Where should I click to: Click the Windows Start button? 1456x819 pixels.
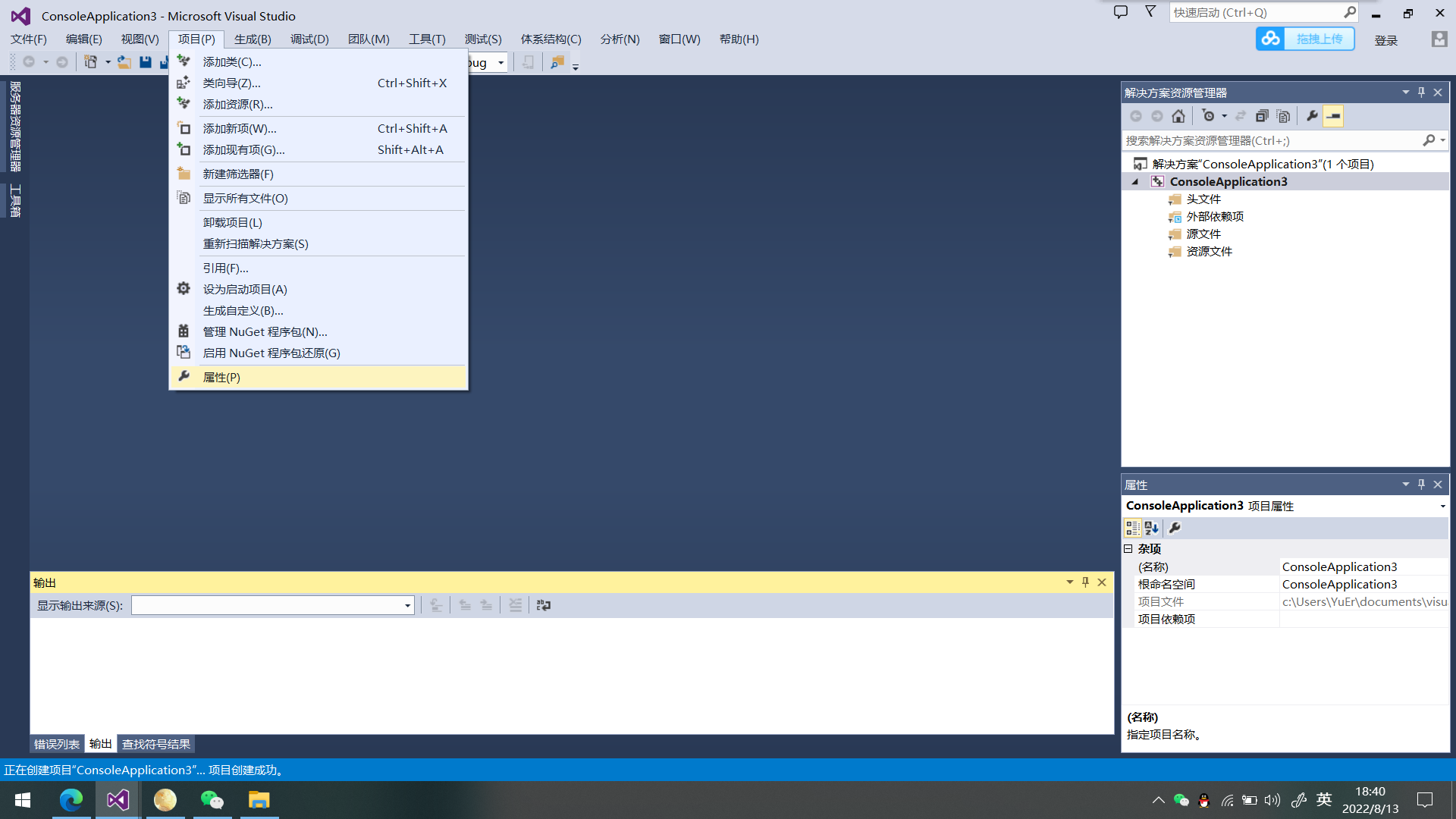23,800
